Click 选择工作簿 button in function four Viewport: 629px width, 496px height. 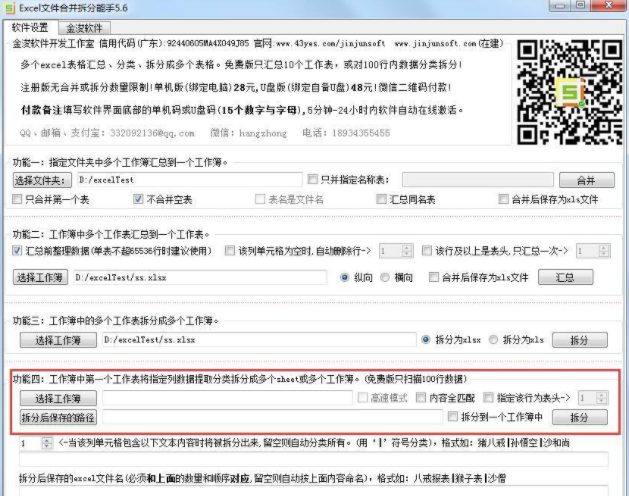pyautogui.click(x=58, y=398)
